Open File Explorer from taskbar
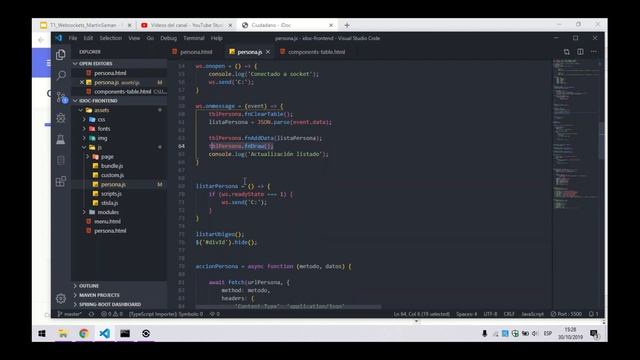Screen dimensions: 640x360 (63, 333)
